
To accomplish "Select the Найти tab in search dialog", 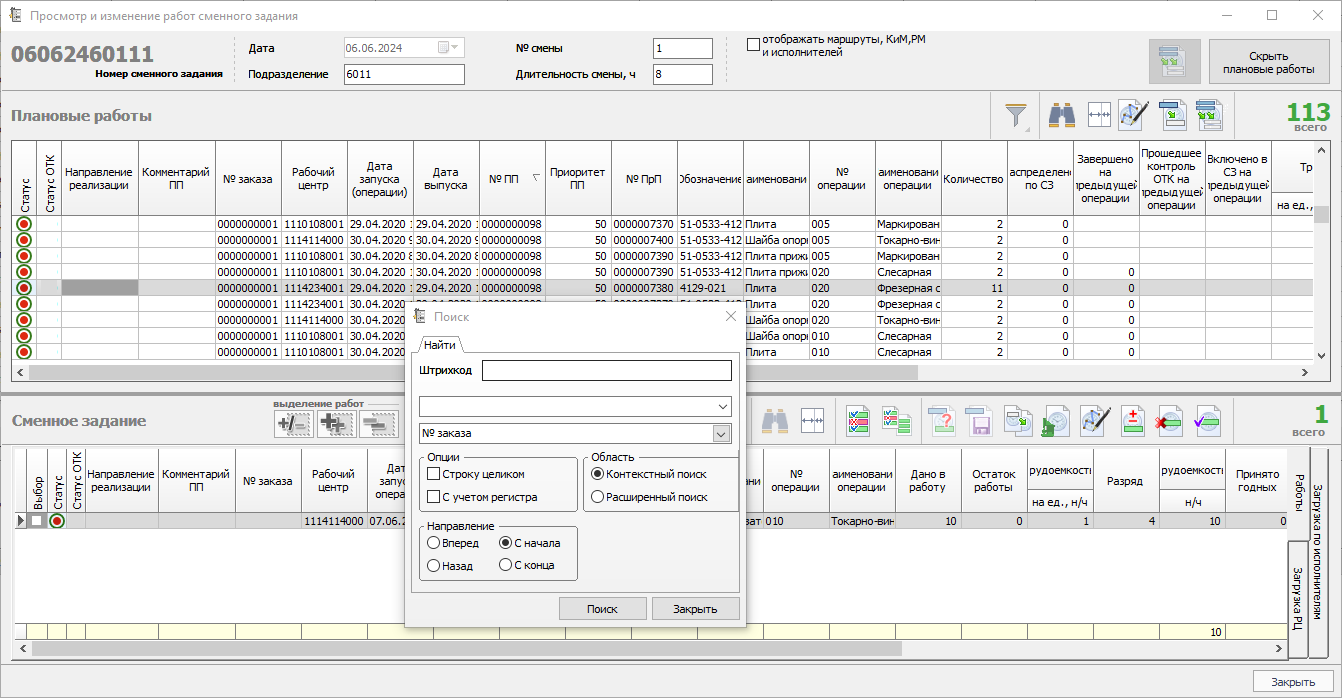I will pyautogui.click(x=440, y=345).
